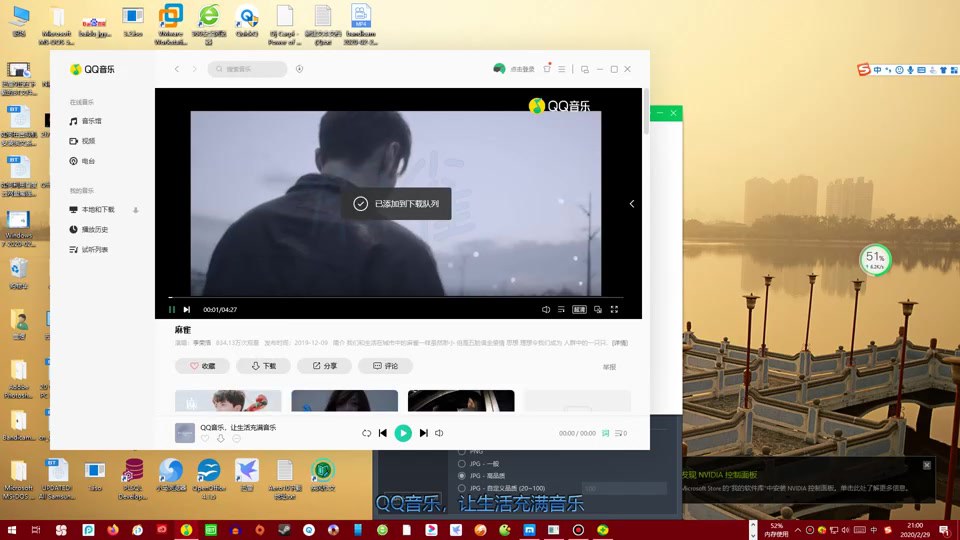Click download indicator beside 本地和下载
The height and width of the screenshot is (540, 960).
click(135, 210)
